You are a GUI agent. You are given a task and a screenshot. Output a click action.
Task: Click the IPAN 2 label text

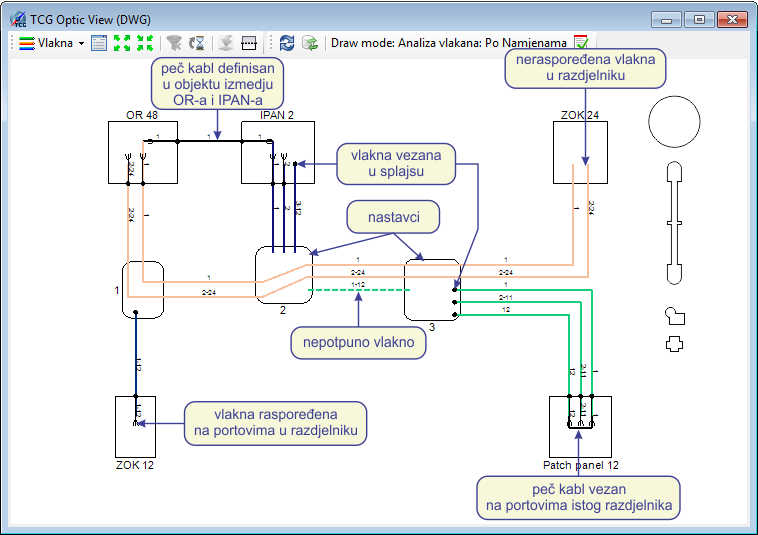[277, 115]
